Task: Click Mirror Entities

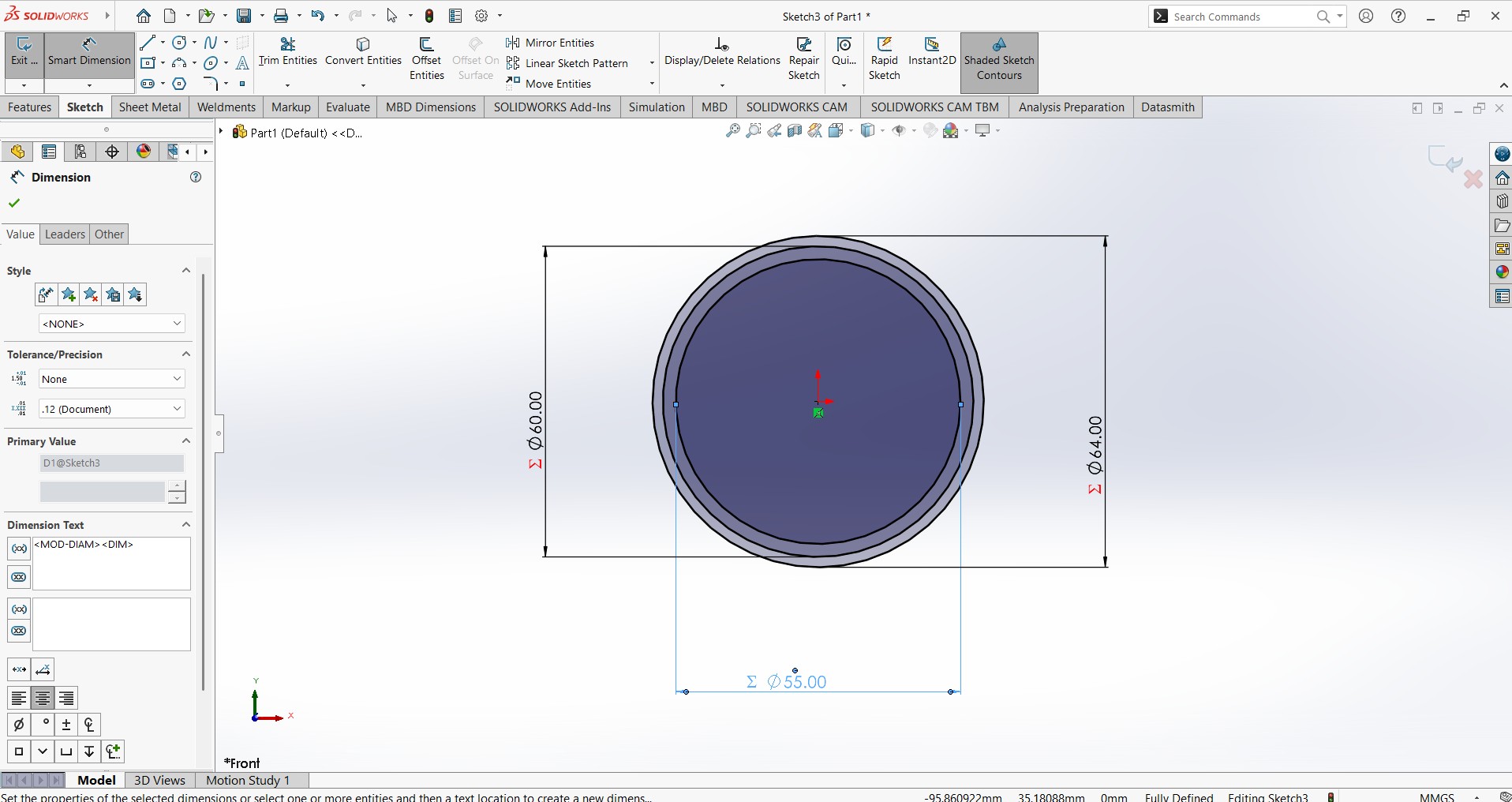Action: click(x=550, y=43)
